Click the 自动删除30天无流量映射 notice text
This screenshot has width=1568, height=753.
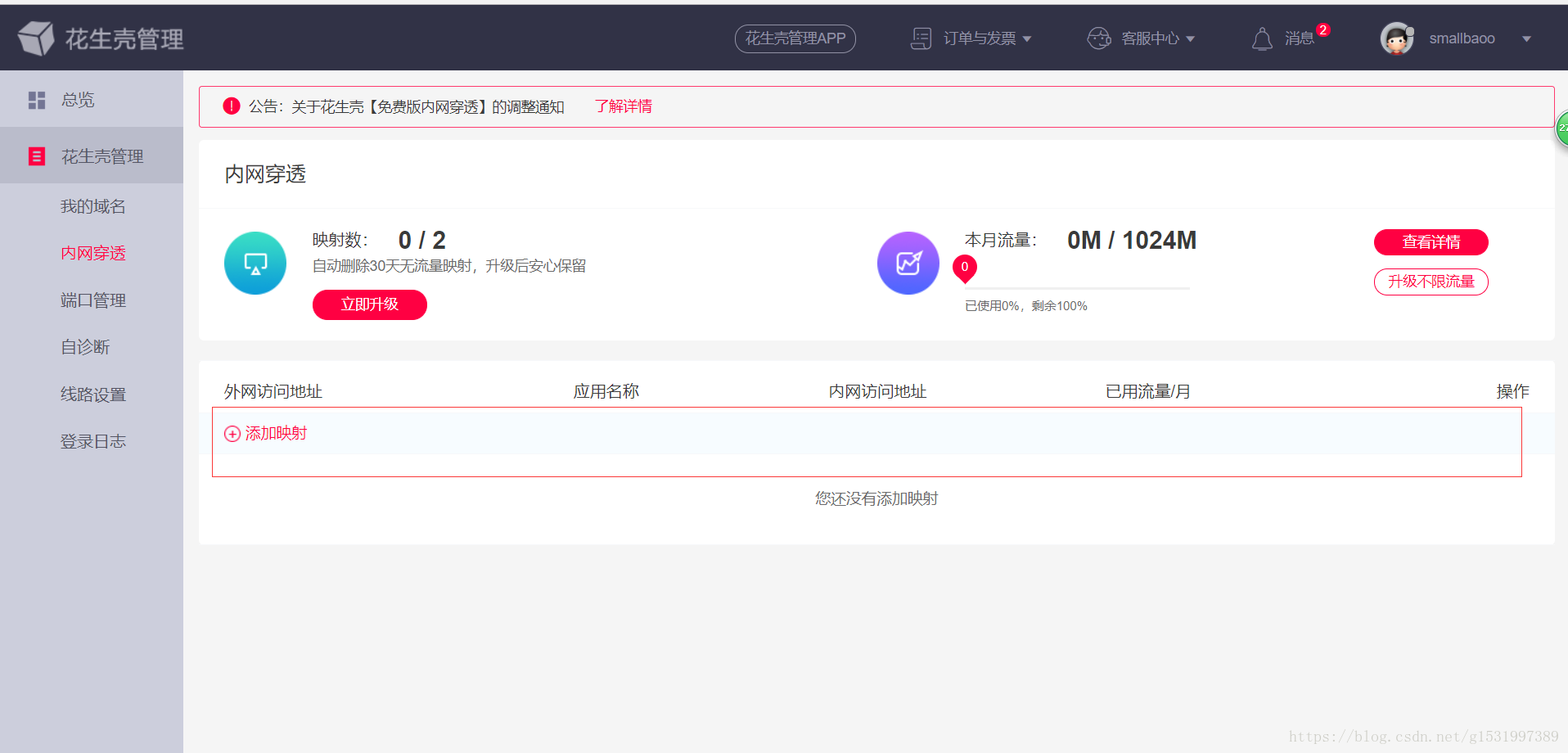449,266
